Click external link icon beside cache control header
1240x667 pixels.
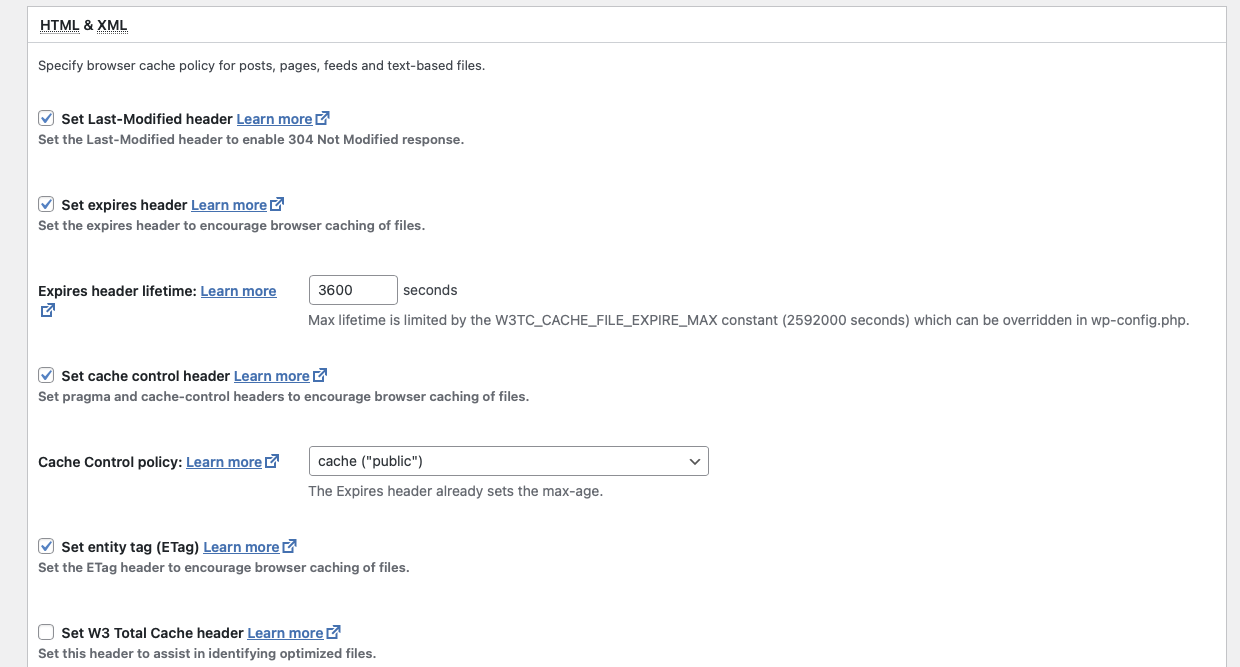click(x=320, y=376)
